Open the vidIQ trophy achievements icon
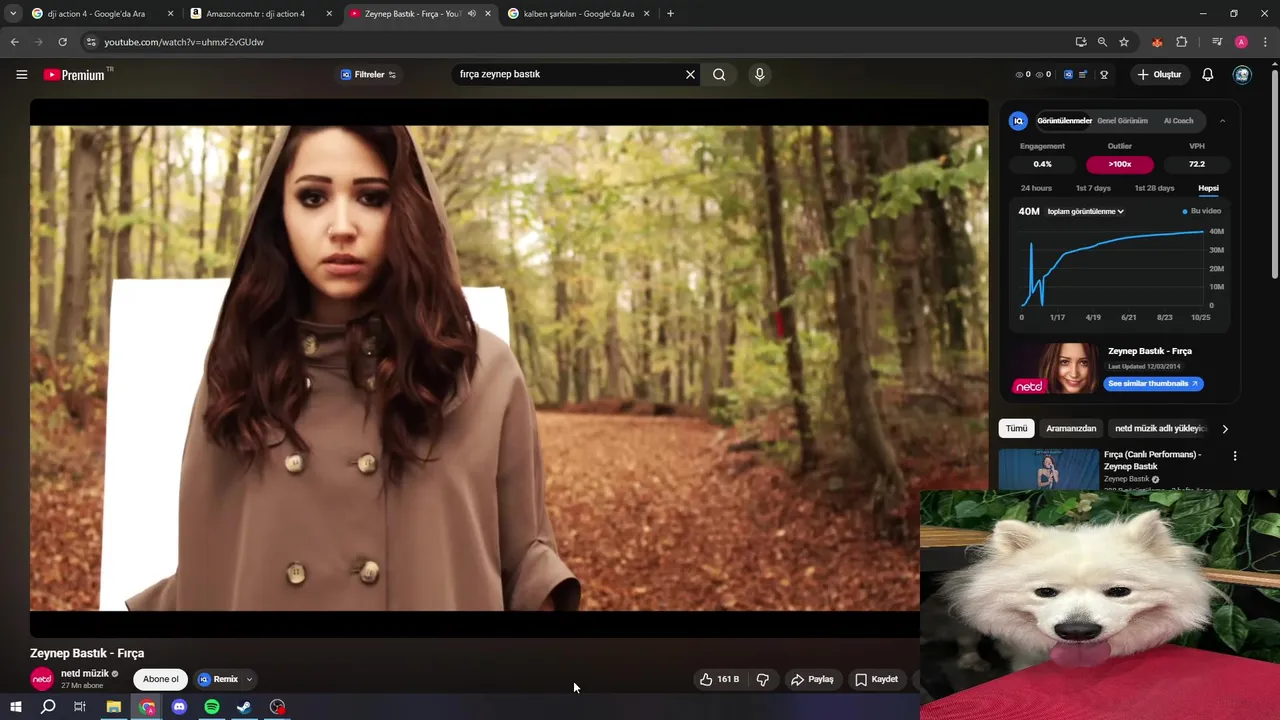The height and width of the screenshot is (720, 1280). coord(1104,74)
